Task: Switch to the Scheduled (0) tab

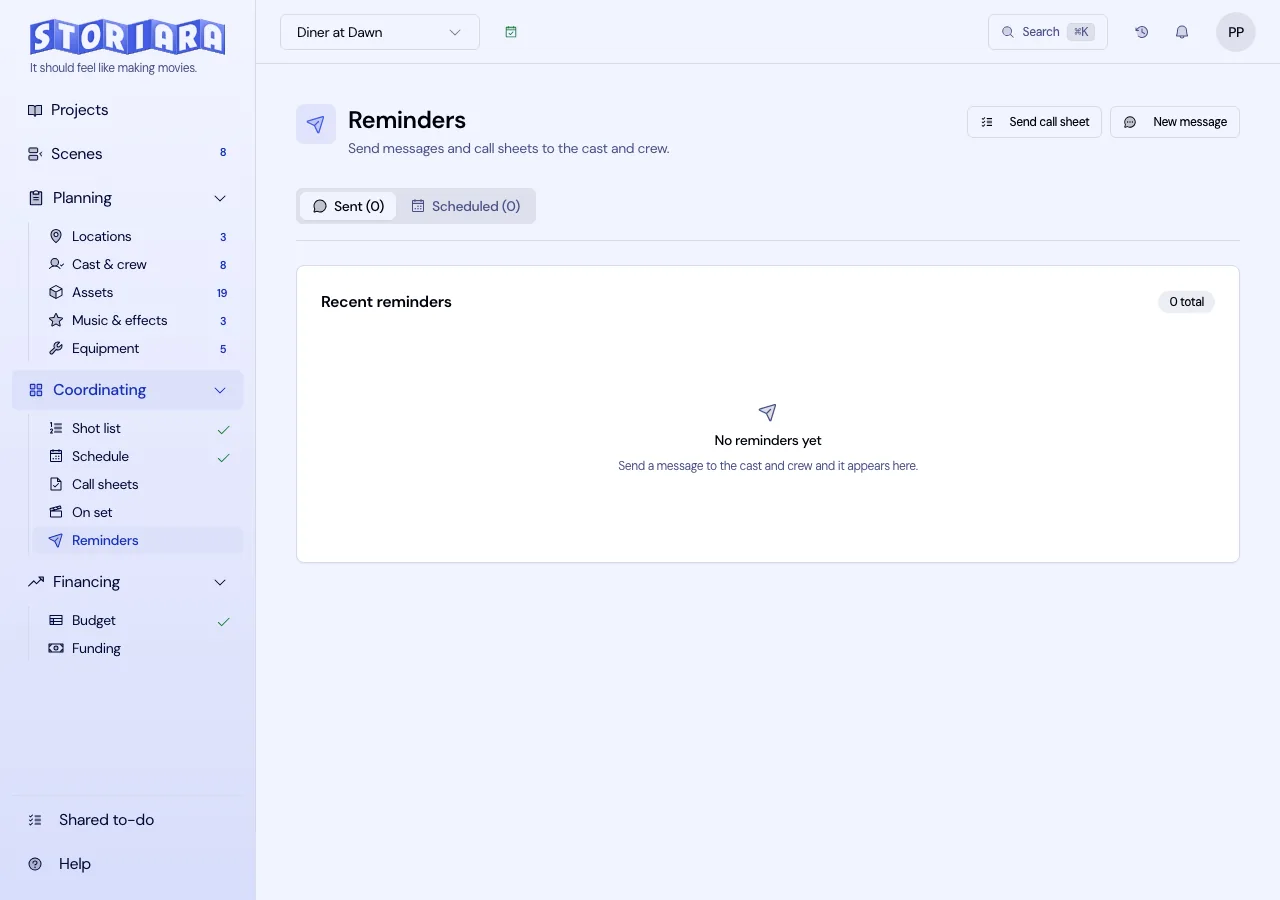Action: tap(466, 206)
